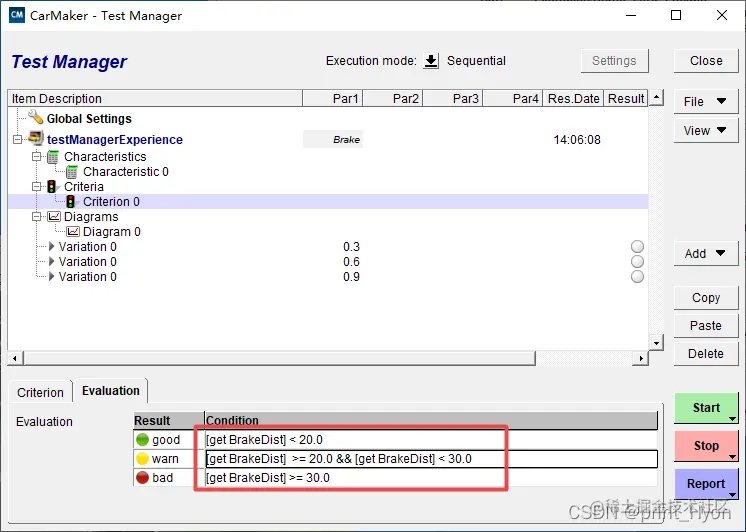Click the Diagrams chart icon
The height and width of the screenshot is (532, 746).
coord(54,217)
